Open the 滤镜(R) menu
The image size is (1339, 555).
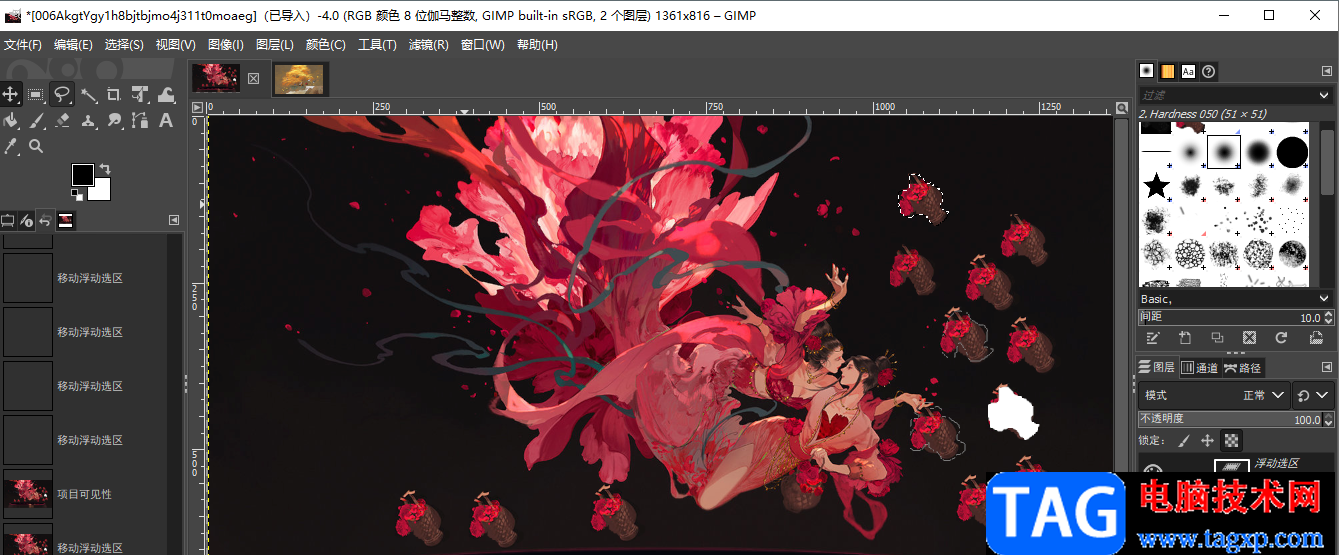click(429, 45)
